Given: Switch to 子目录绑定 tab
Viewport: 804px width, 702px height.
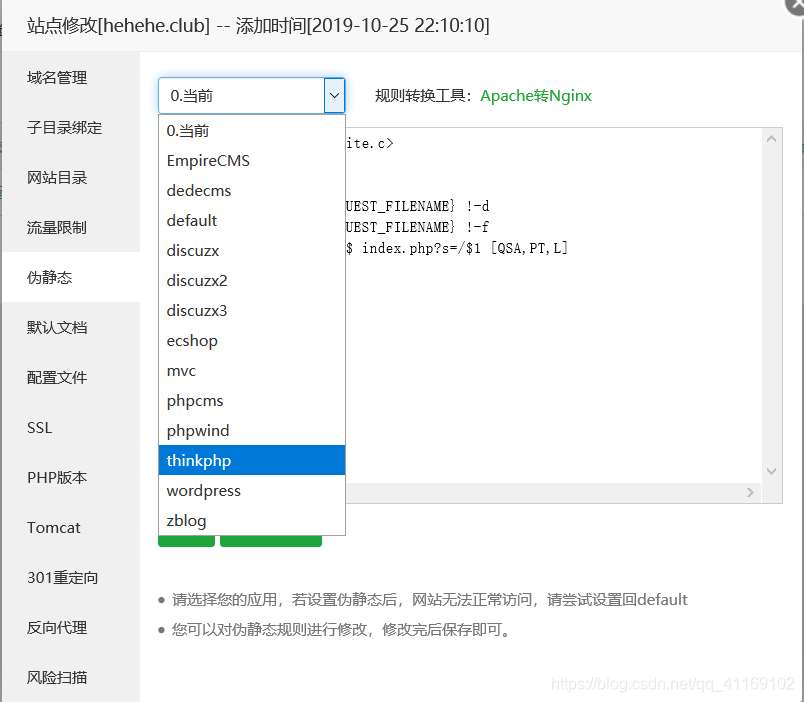Looking at the screenshot, I should pos(71,127).
